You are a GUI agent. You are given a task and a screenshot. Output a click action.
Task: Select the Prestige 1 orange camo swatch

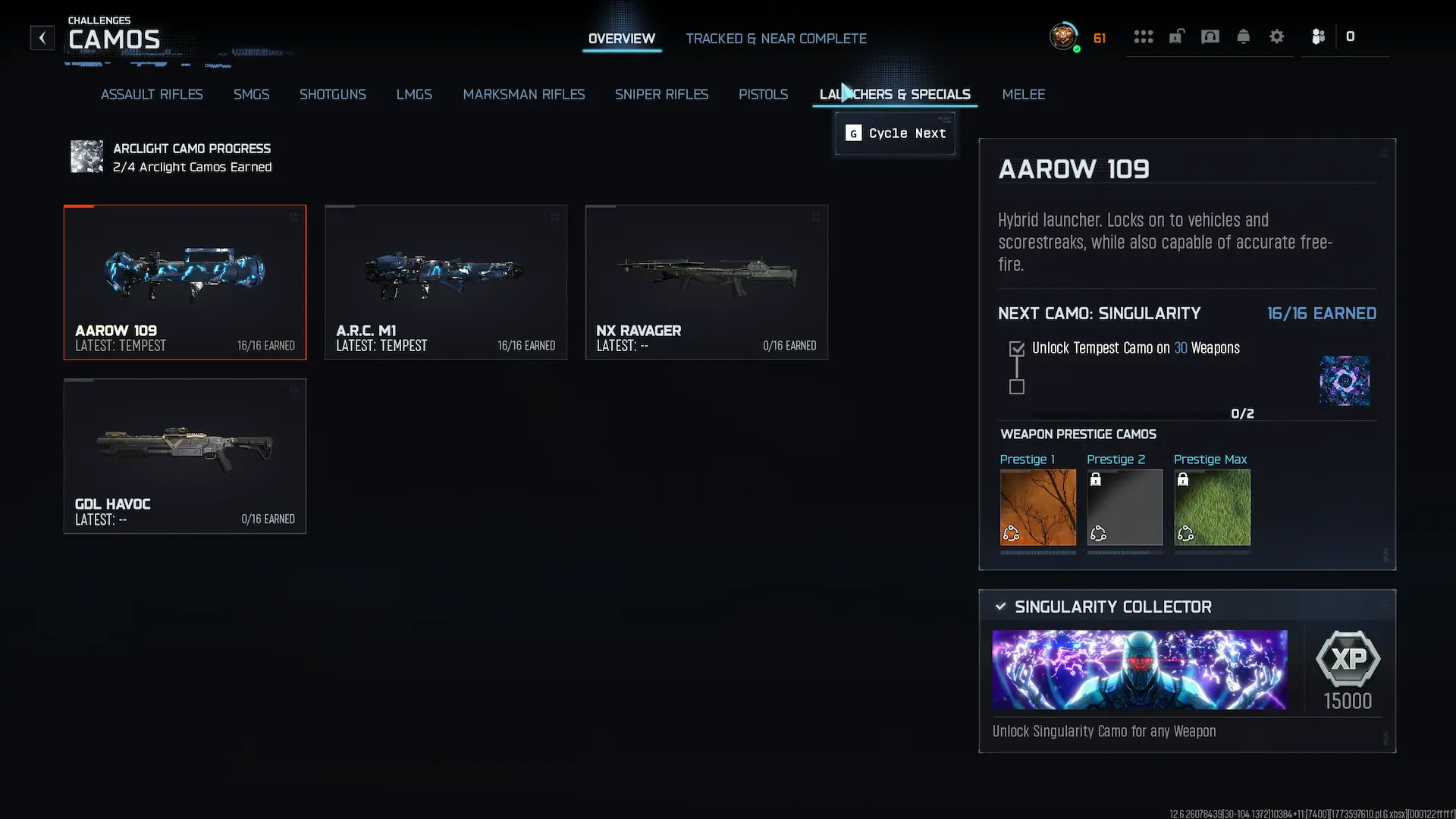coord(1037,507)
